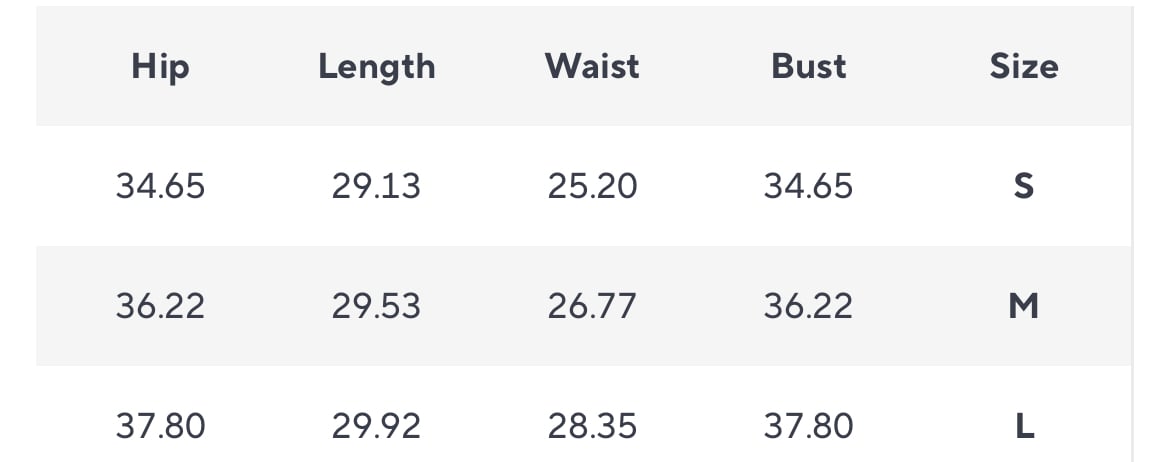The image size is (1170, 462).
Task: Select the size L row label
Action: 1024,426
